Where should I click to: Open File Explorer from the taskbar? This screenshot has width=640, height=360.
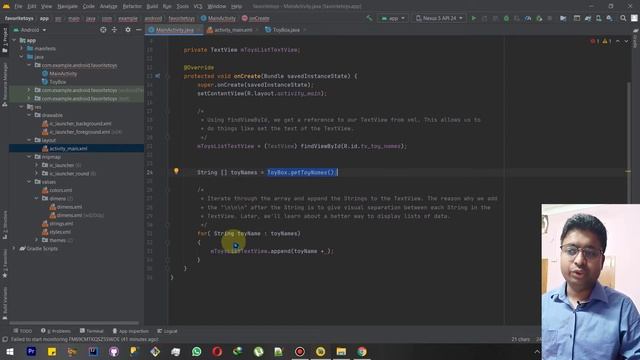point(341,351)
